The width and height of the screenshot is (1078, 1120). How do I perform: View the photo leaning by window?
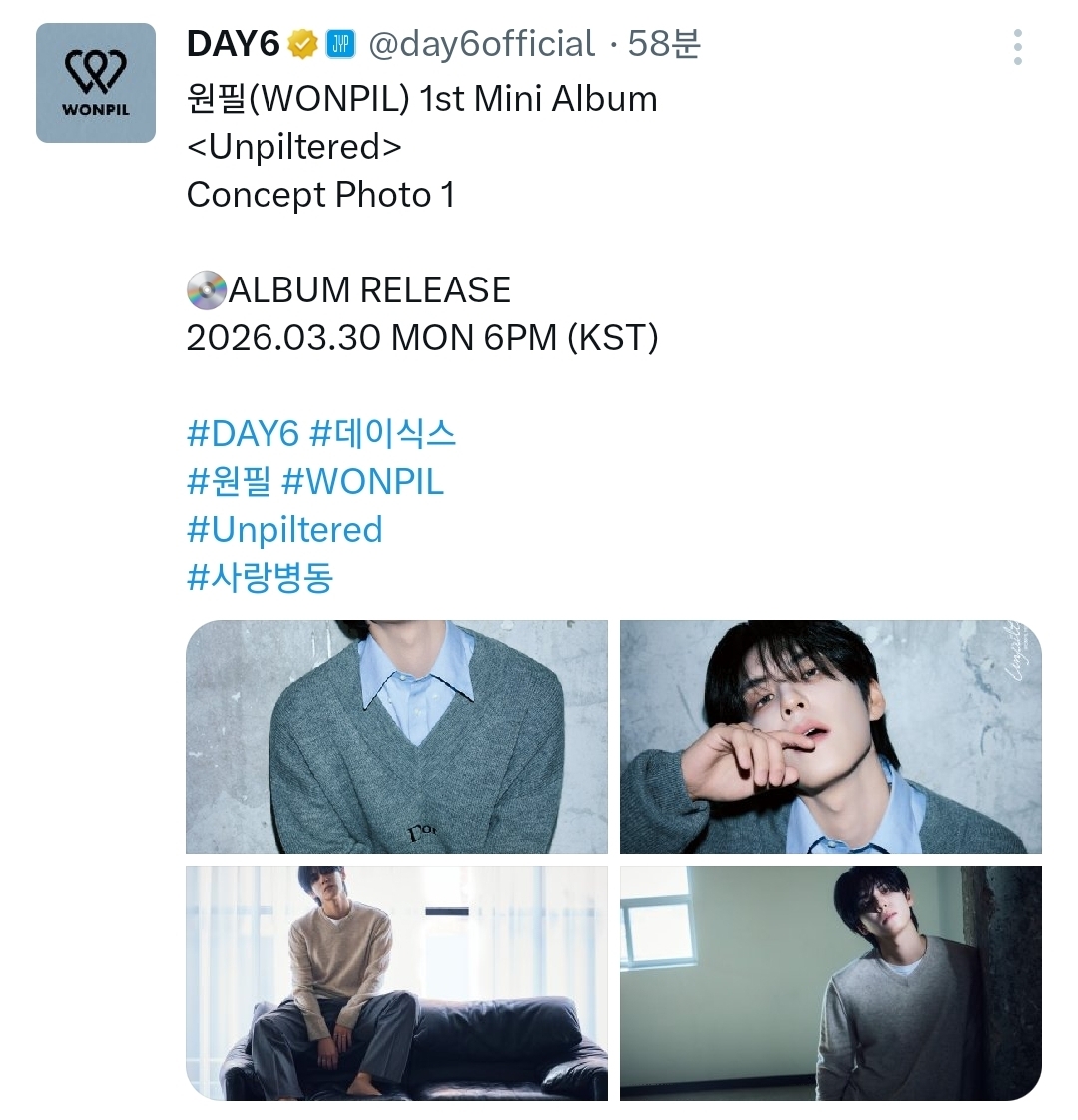click(830, 983)
